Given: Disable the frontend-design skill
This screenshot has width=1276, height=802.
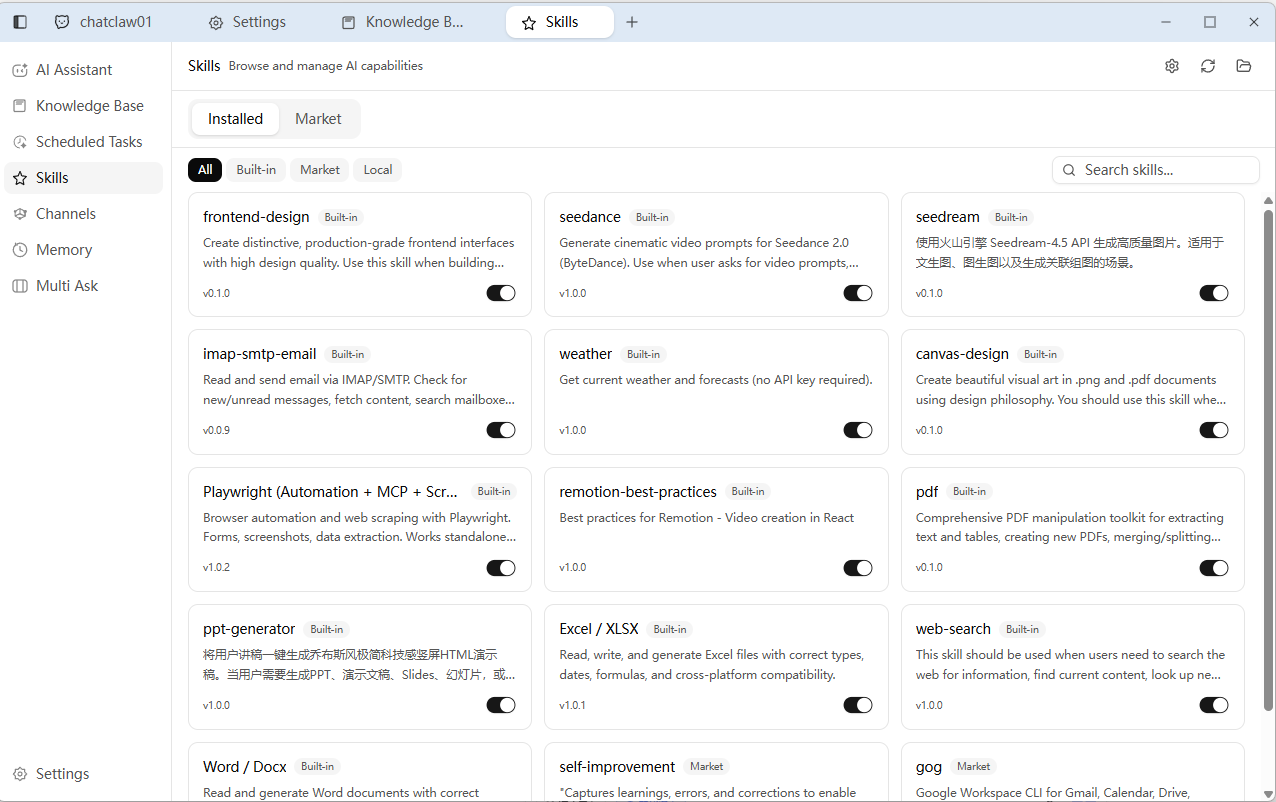Looking at the screenshot, I should [x=501, y=293].
